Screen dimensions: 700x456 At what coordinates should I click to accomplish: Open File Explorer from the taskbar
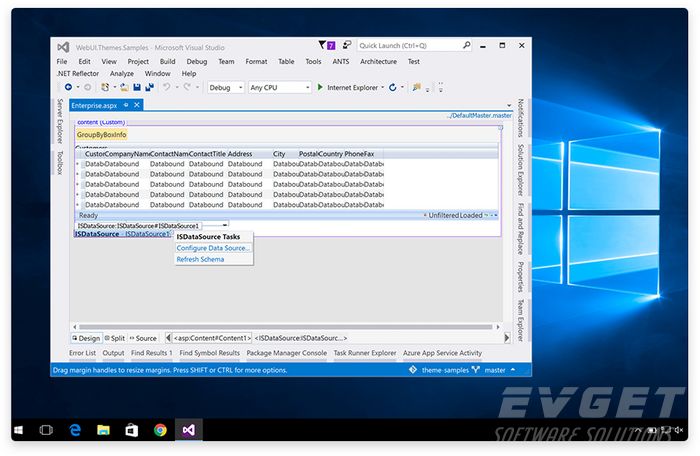click(x=103, y=430)
